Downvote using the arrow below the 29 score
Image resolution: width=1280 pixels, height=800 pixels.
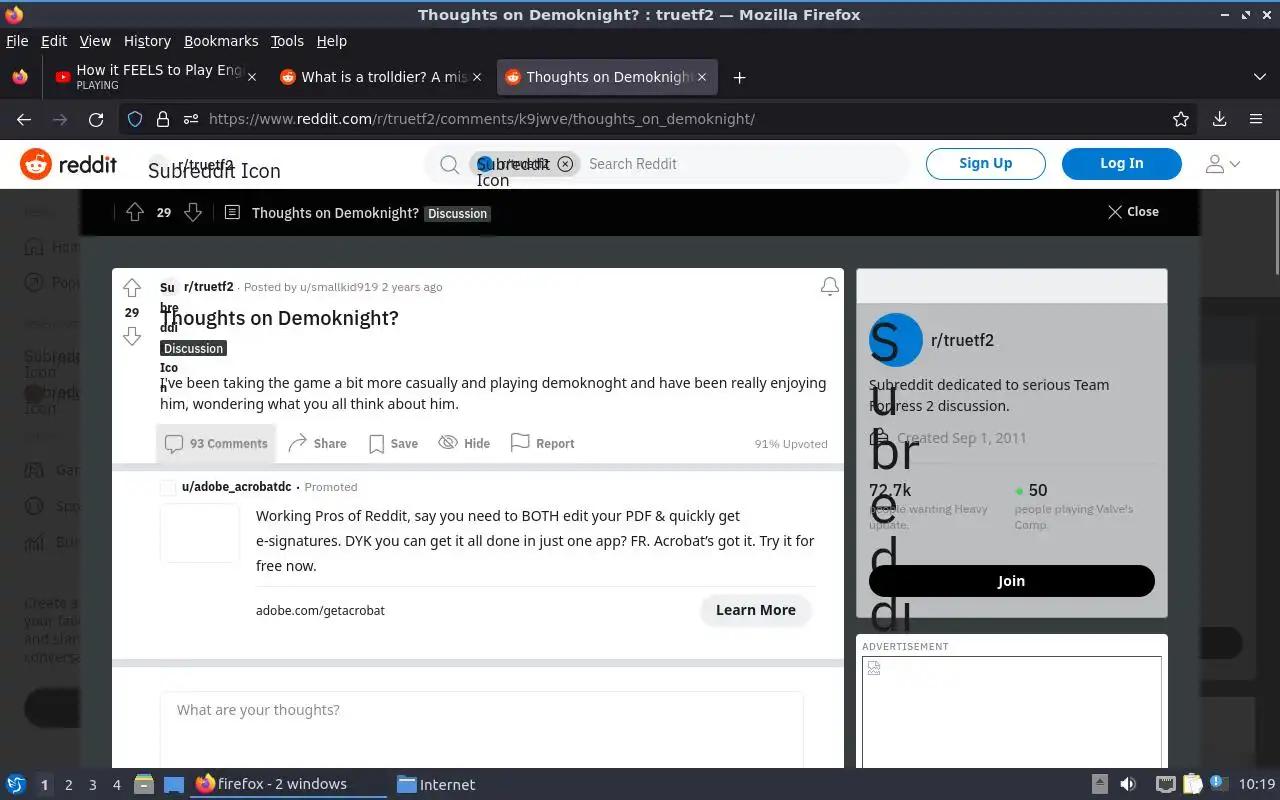(132, 336)
